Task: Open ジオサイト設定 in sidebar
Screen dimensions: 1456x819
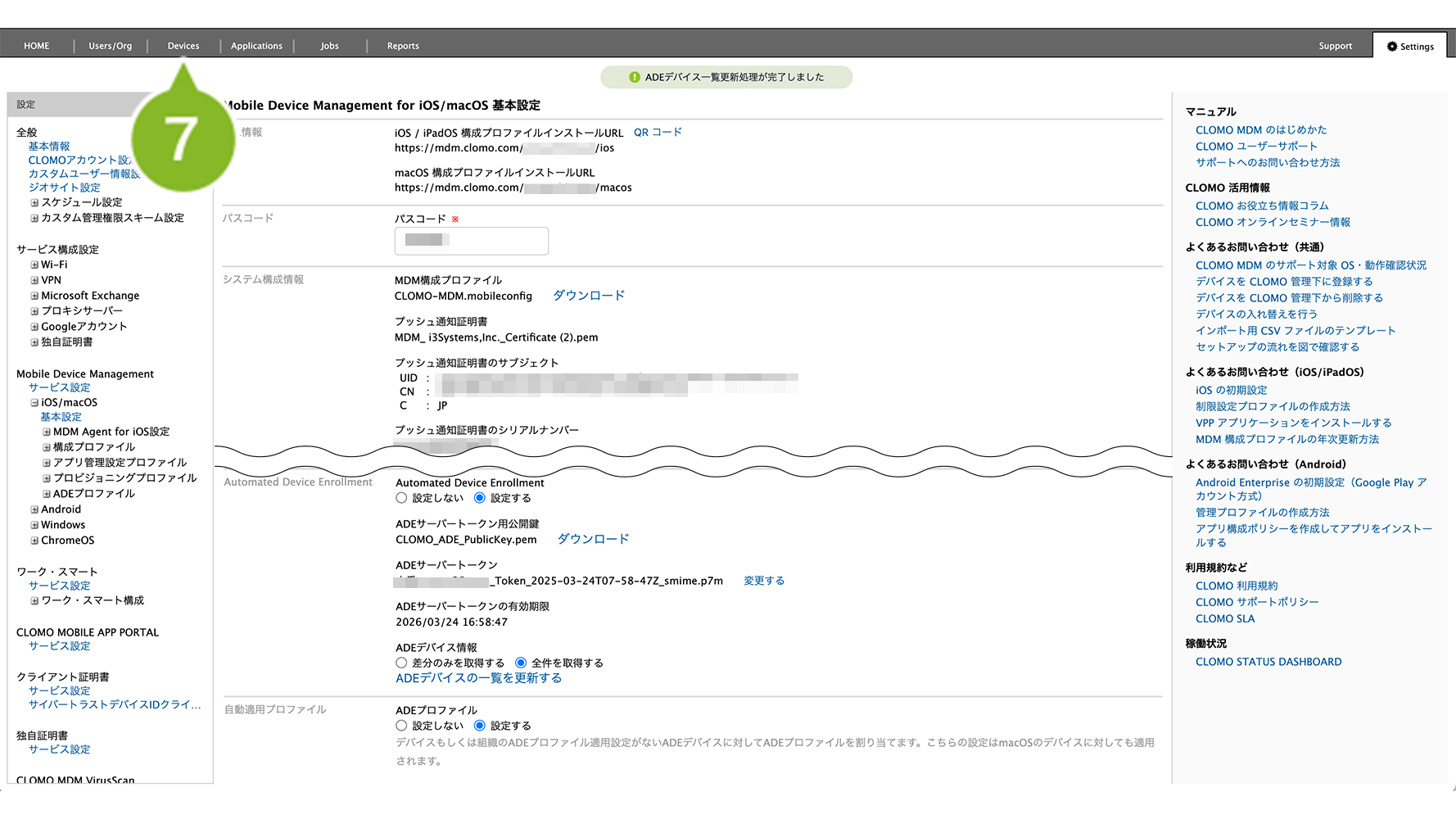Action: pos(65,188)
